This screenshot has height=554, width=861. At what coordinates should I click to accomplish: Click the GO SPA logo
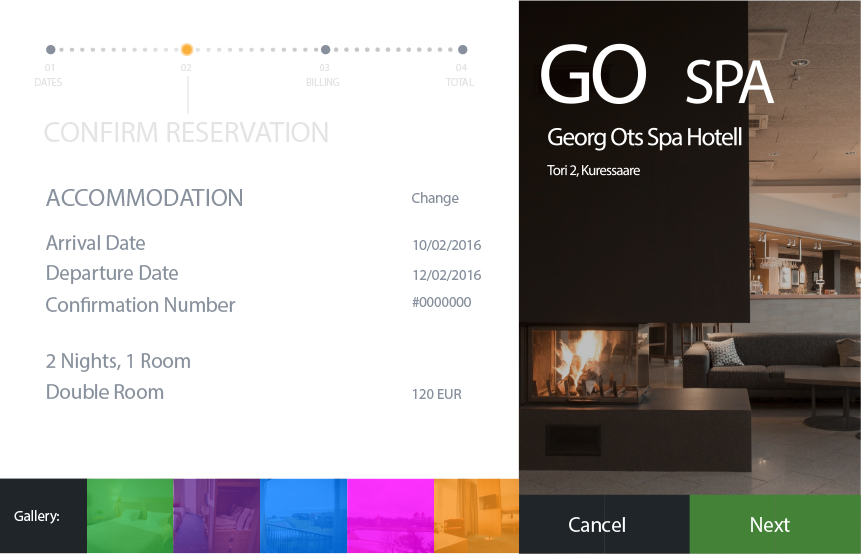point(655,76)
